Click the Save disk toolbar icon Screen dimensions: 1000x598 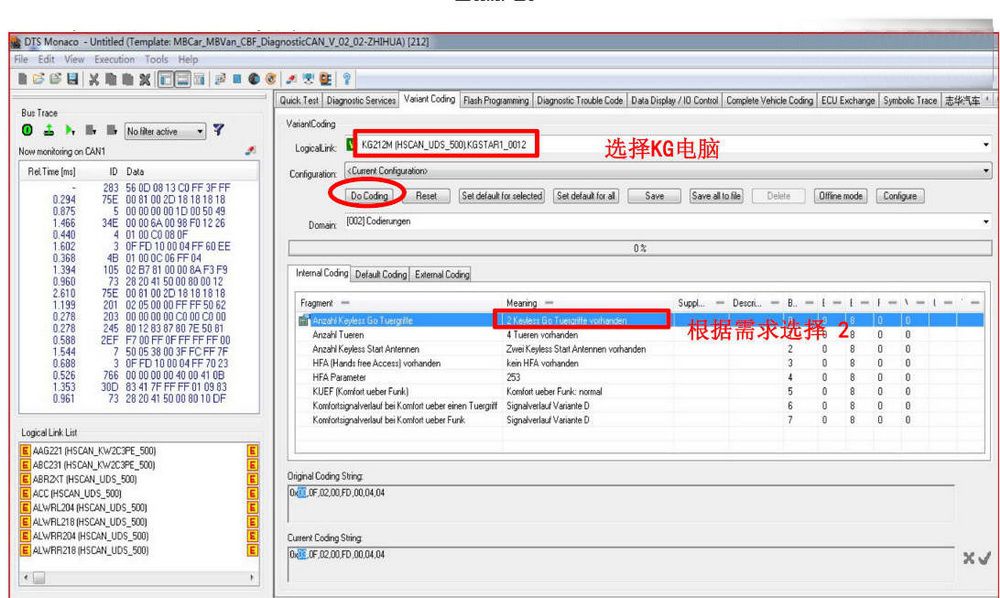73,78
